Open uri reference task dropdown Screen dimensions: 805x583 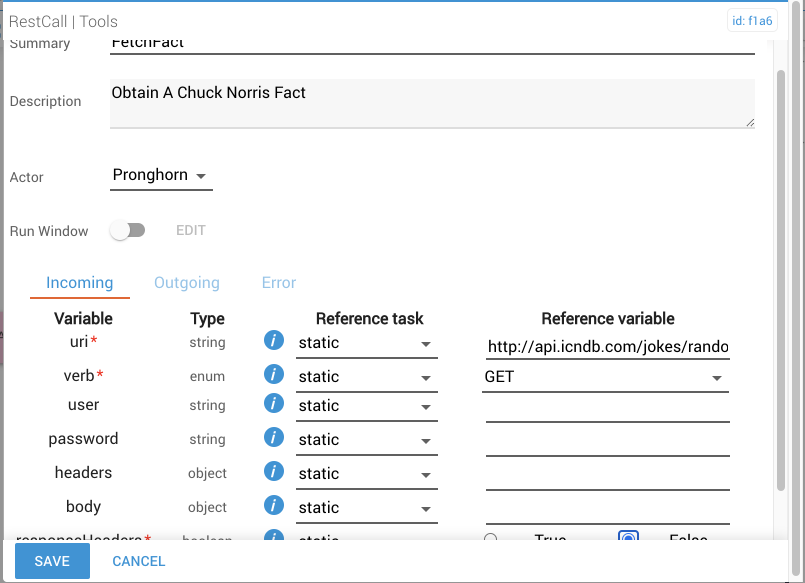point(367,343)
